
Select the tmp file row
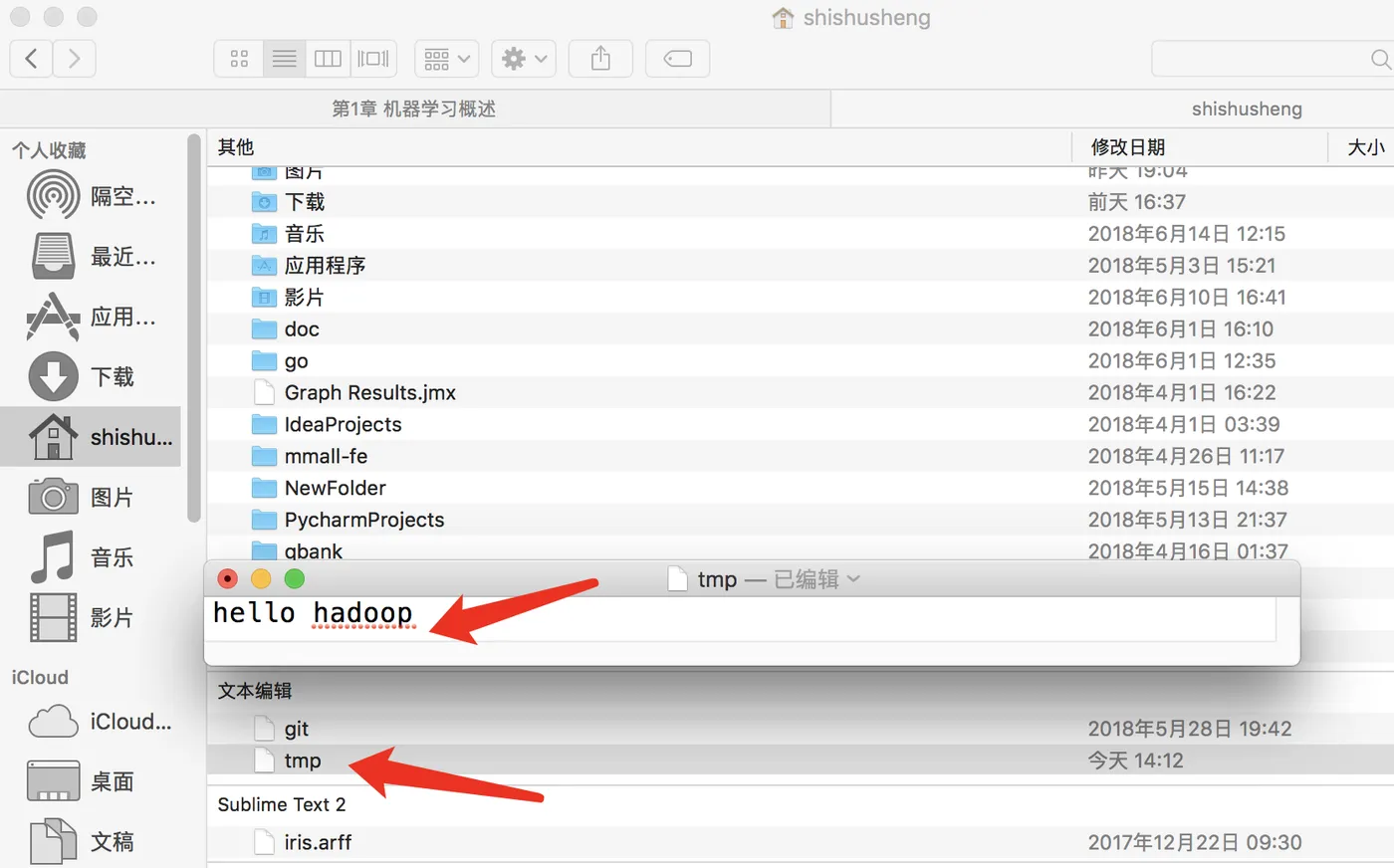pos(801,760)
